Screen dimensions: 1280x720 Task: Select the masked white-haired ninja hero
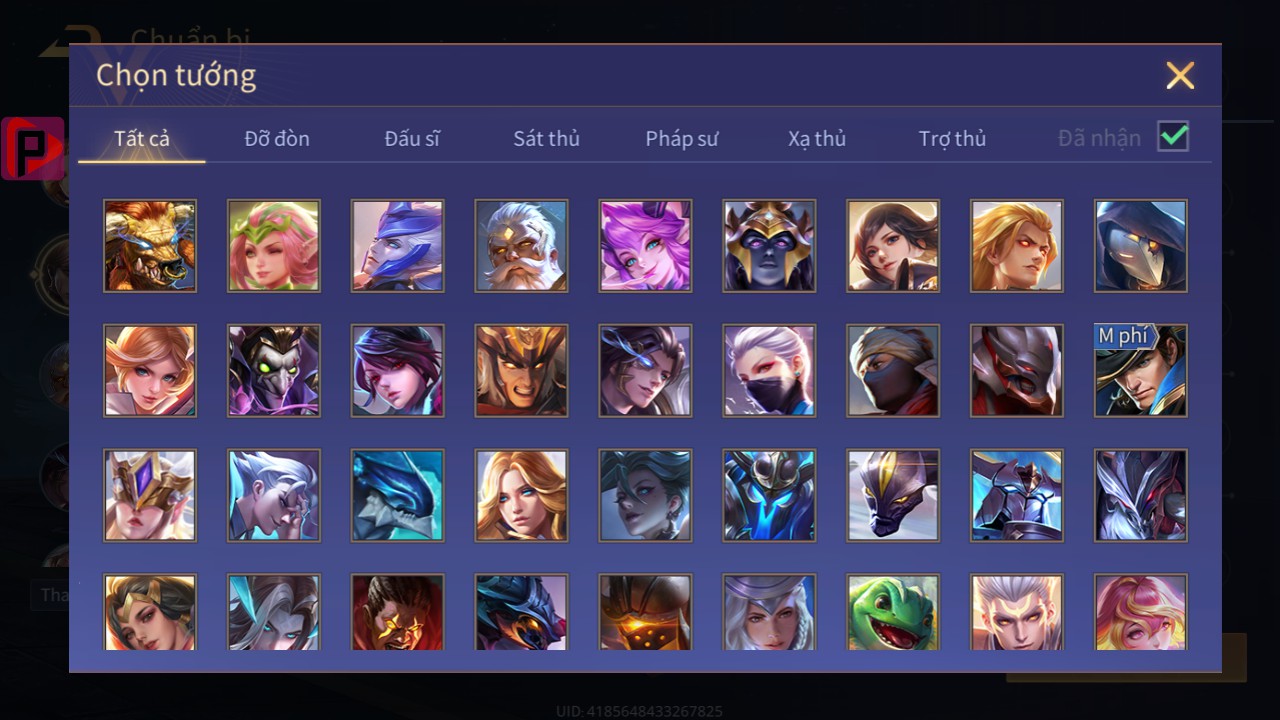point(770,370)
